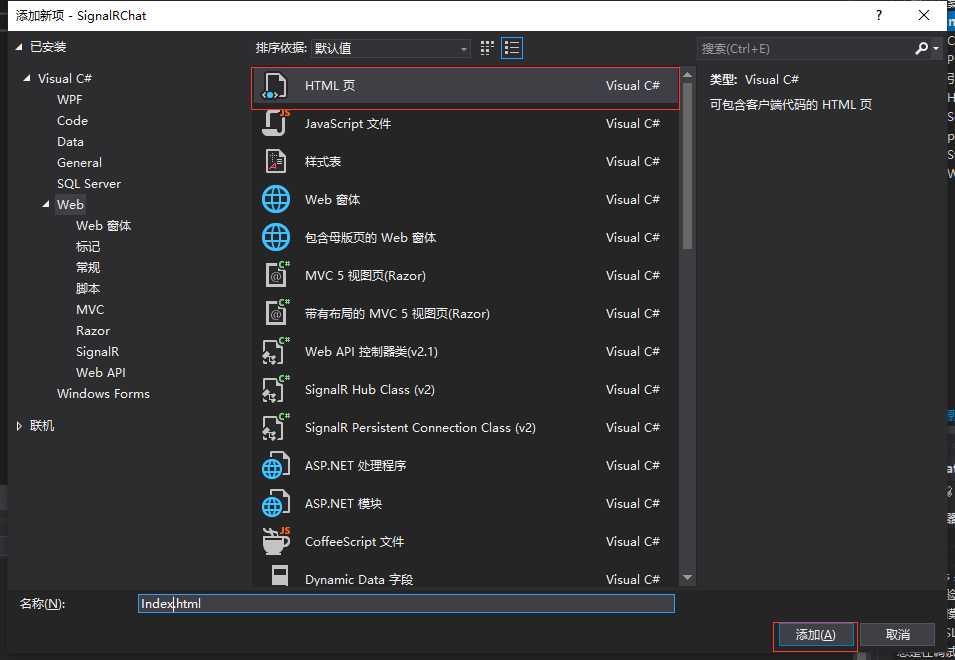This screenshot has width=955, height=660.
Task: Select the Data category
Action: 70,142
